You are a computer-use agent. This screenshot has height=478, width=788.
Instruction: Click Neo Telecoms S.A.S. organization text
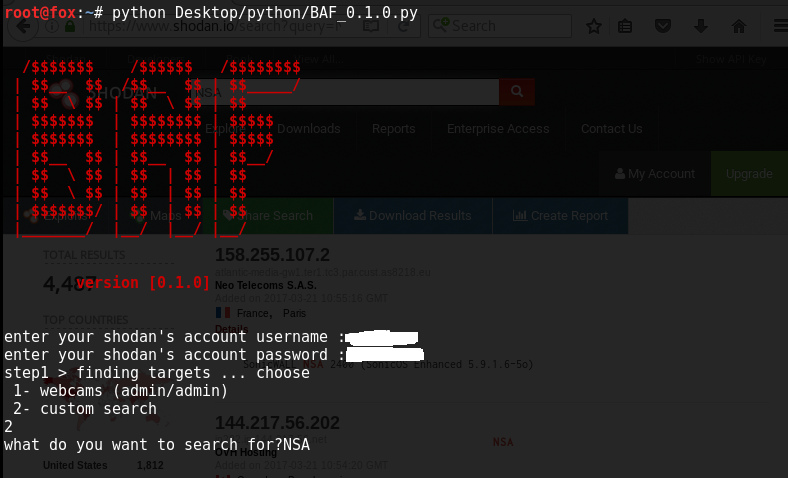click(x=266, y=285)
